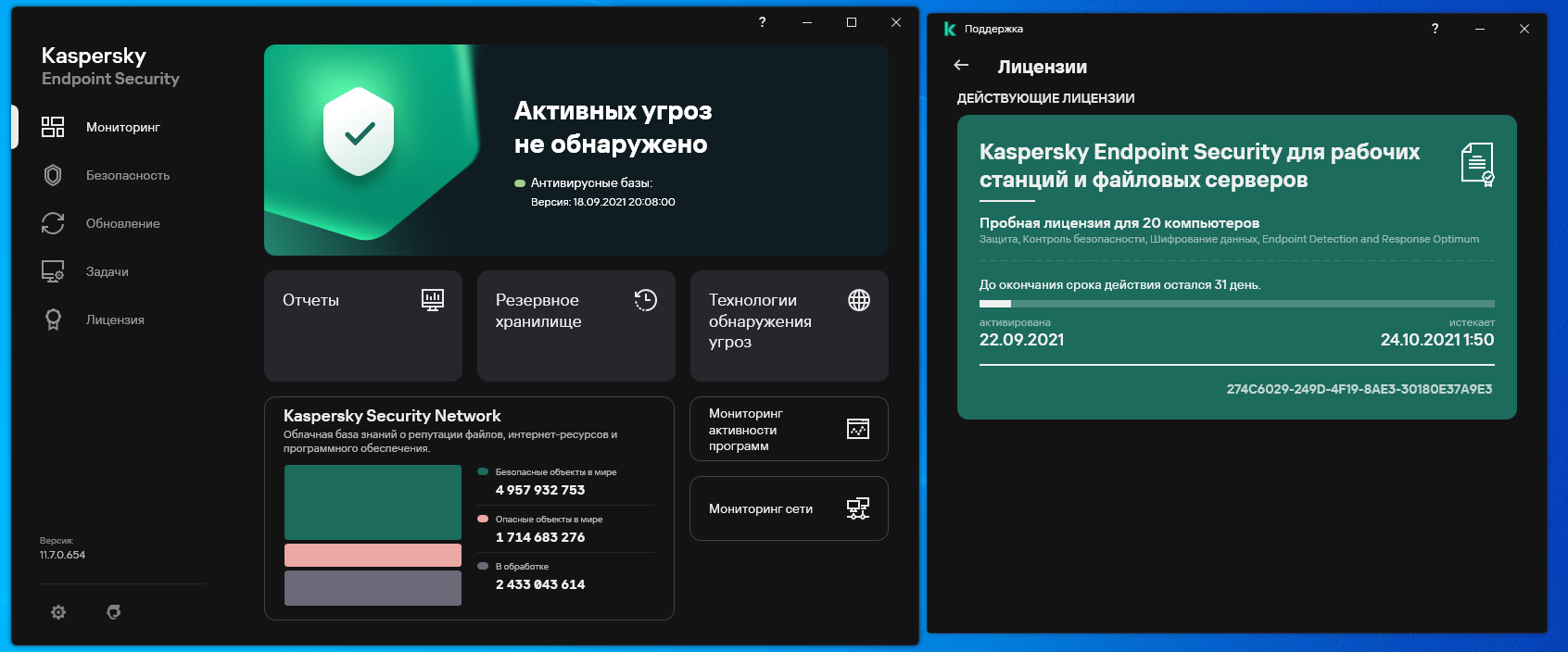Click the Резервное хранилище clock icon
The height and width of the screenshot is (652, 1568).
pos(646,299)
